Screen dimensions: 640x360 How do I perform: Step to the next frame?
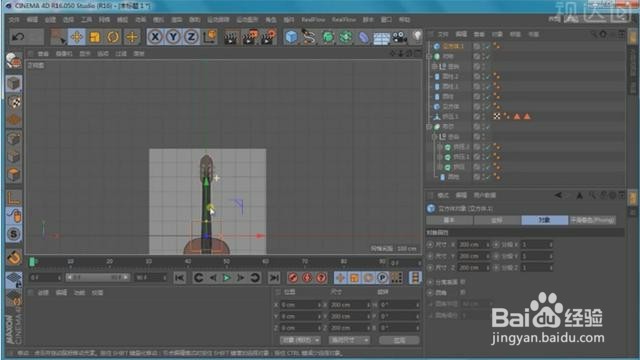[240, 278]
